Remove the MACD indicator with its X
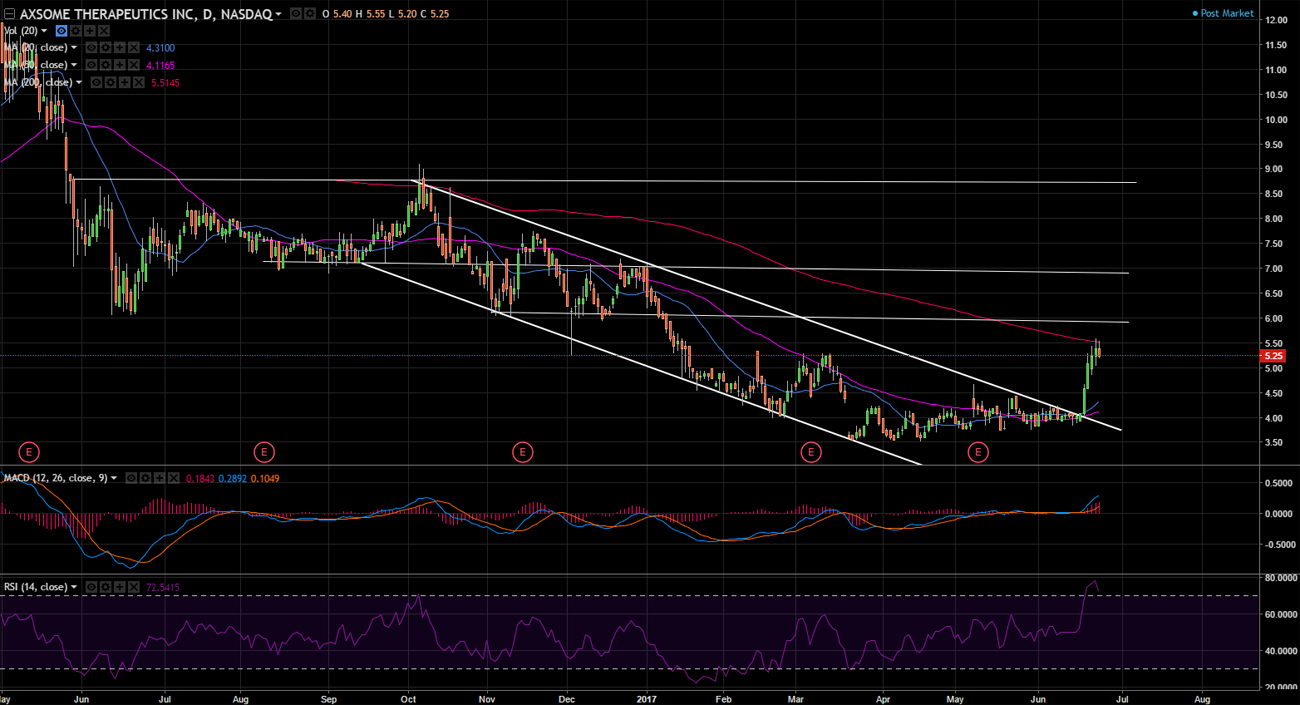 (x=174, y=478)
